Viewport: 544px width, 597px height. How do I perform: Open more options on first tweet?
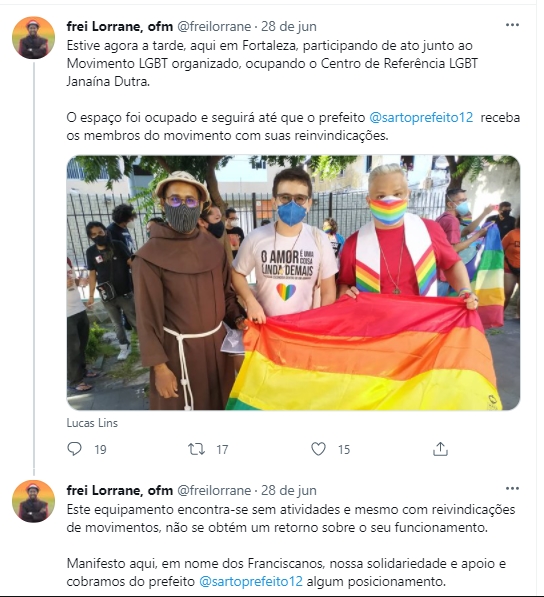512,25
